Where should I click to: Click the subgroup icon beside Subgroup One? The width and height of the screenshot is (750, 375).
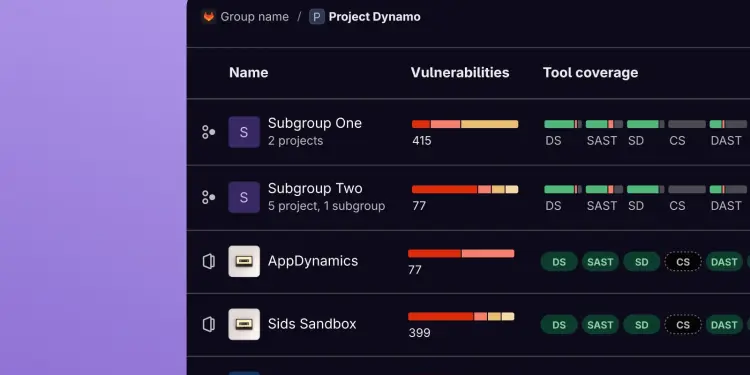209,132
